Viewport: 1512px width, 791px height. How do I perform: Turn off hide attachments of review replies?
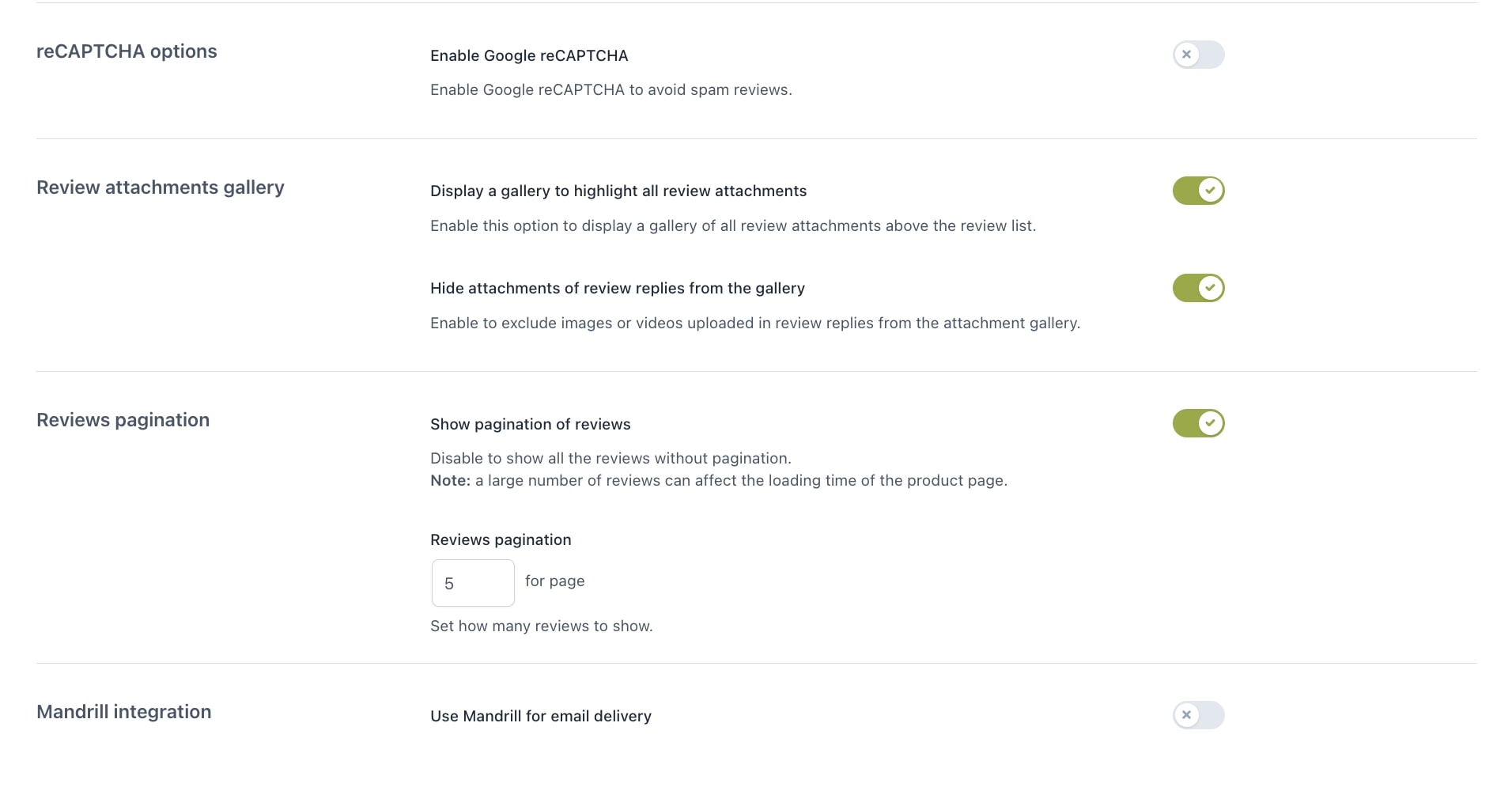coord(1197,288)
